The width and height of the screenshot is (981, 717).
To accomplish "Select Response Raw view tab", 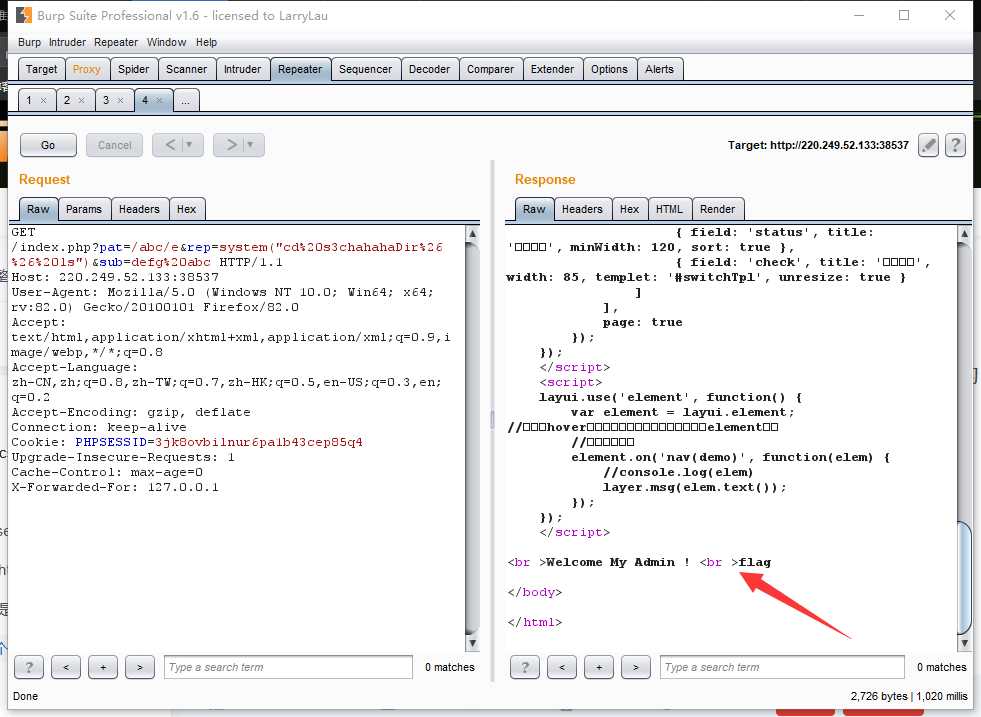I will pyautogui.click(x=534, y=209).
